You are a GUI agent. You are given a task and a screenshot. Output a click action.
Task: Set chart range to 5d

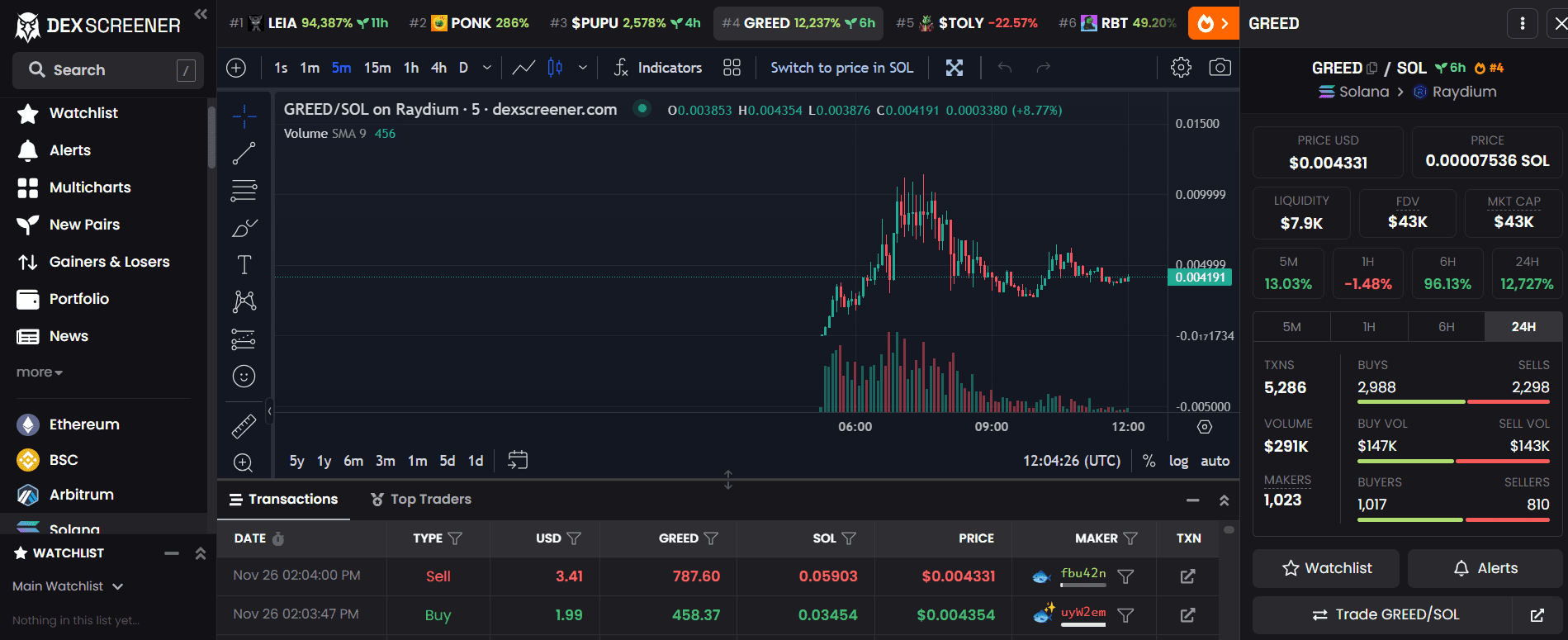click(x=447, y=461)
